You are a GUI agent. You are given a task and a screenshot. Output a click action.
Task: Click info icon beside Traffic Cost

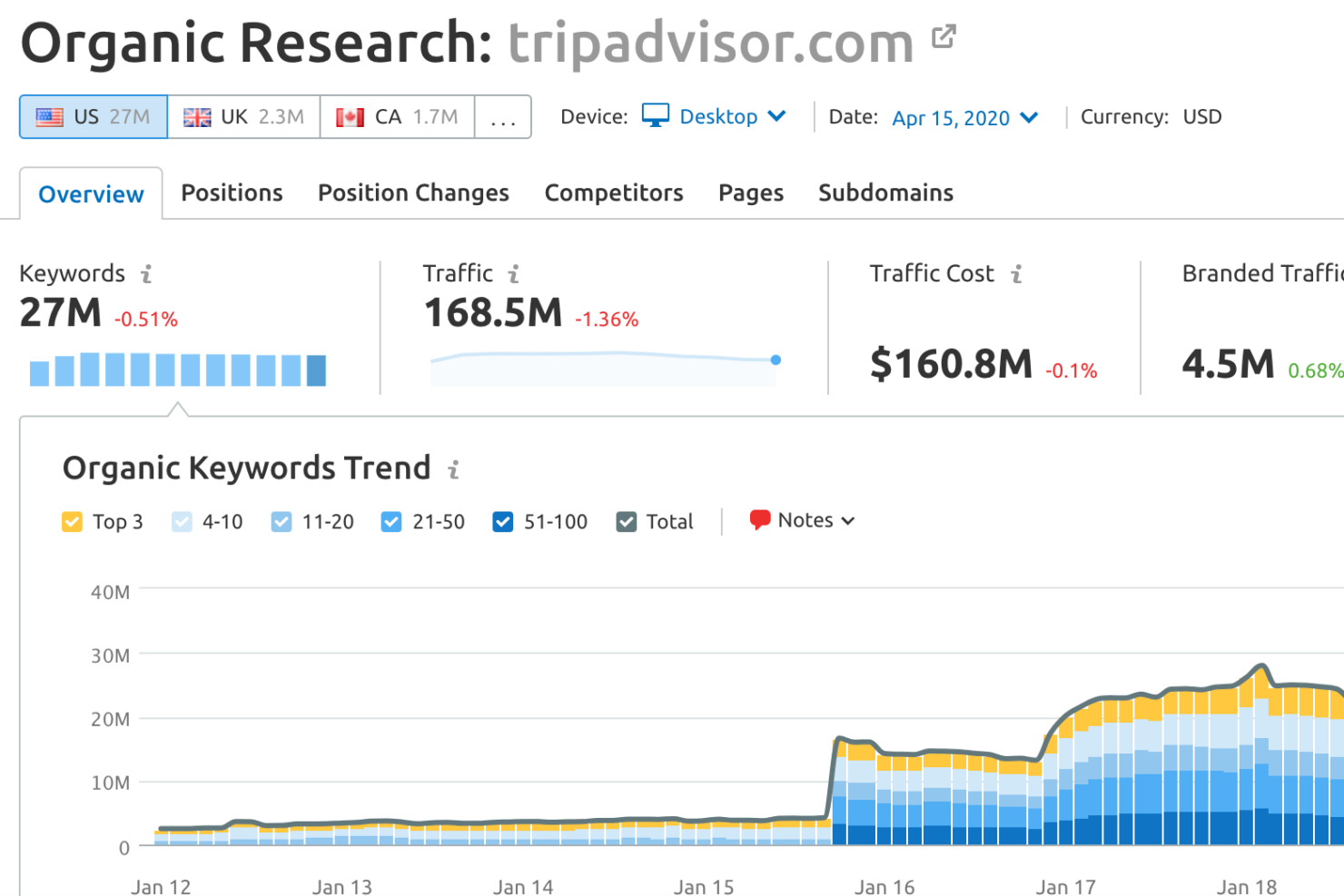point(1016,273)
